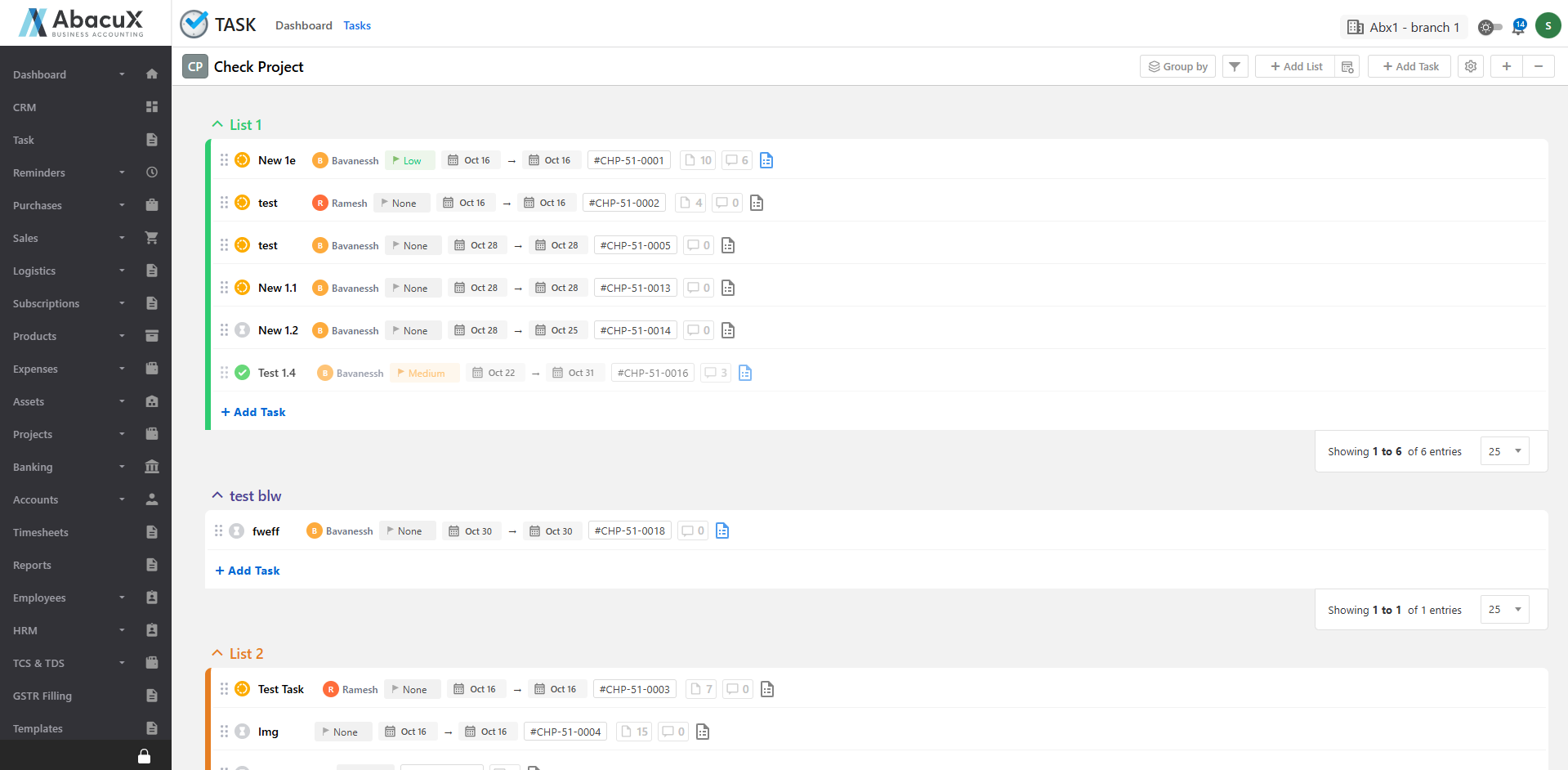
Task: Toggle completed checkmark on Test 1.4
Action: click(x=243, y=373)
